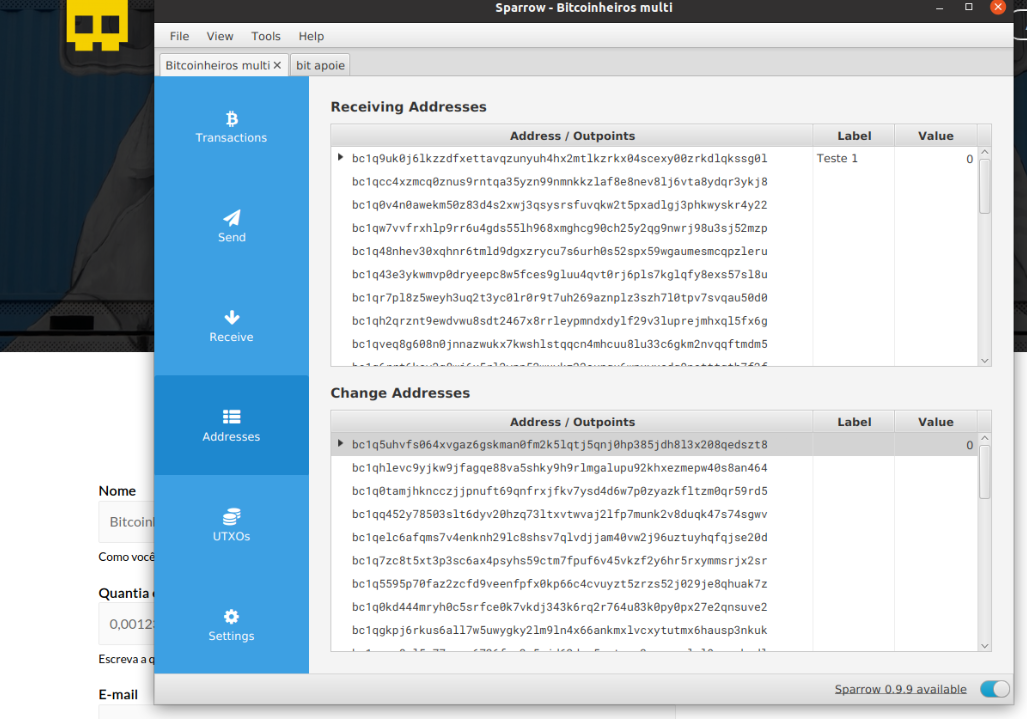The height and width of the screenshot is (719, 1027).
Task: Select receiving address bc1qveq8g608n0jnnaz
Action: tap(559, 344)
